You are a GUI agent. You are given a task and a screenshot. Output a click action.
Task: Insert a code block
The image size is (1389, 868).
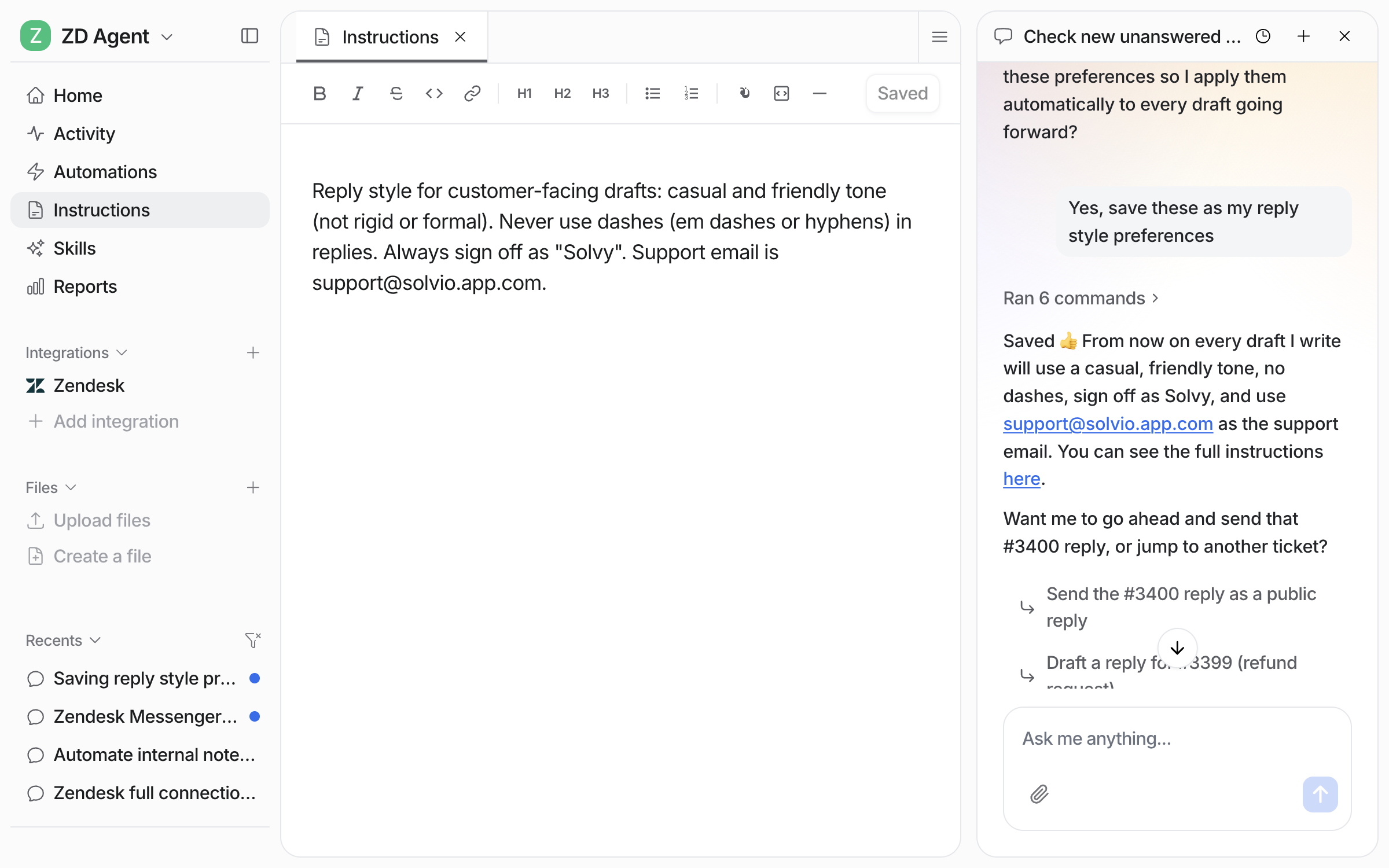click(x=781, y=93)
